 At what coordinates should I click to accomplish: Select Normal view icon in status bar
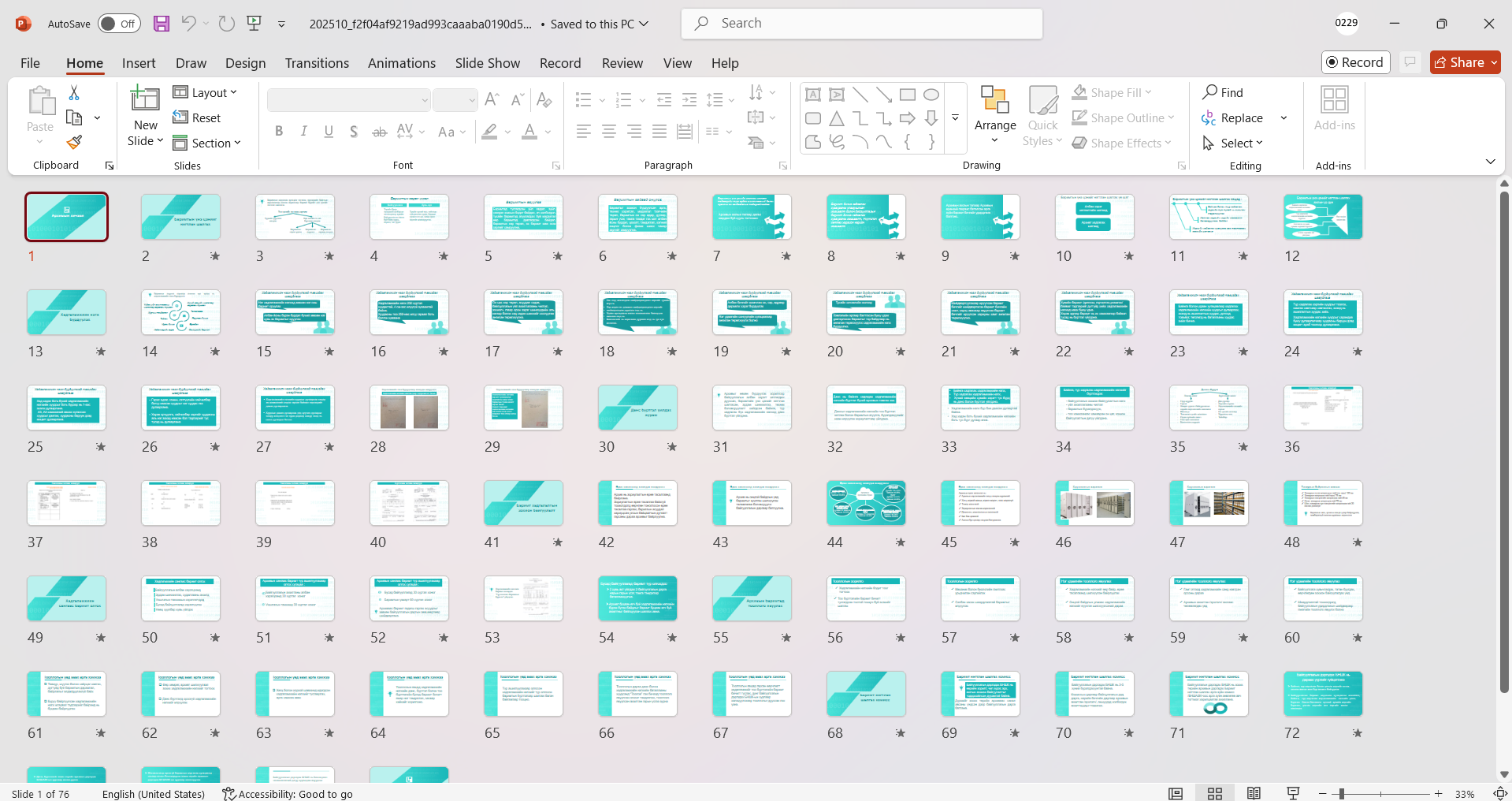point(1176,793)
